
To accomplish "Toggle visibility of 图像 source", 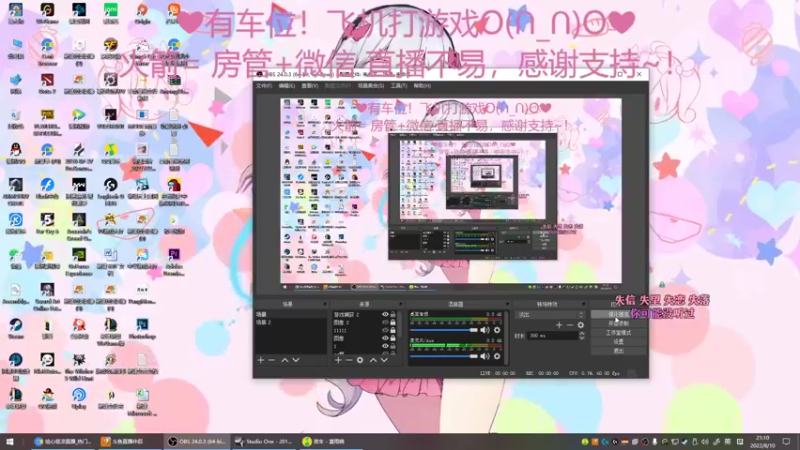I will 385,338.
